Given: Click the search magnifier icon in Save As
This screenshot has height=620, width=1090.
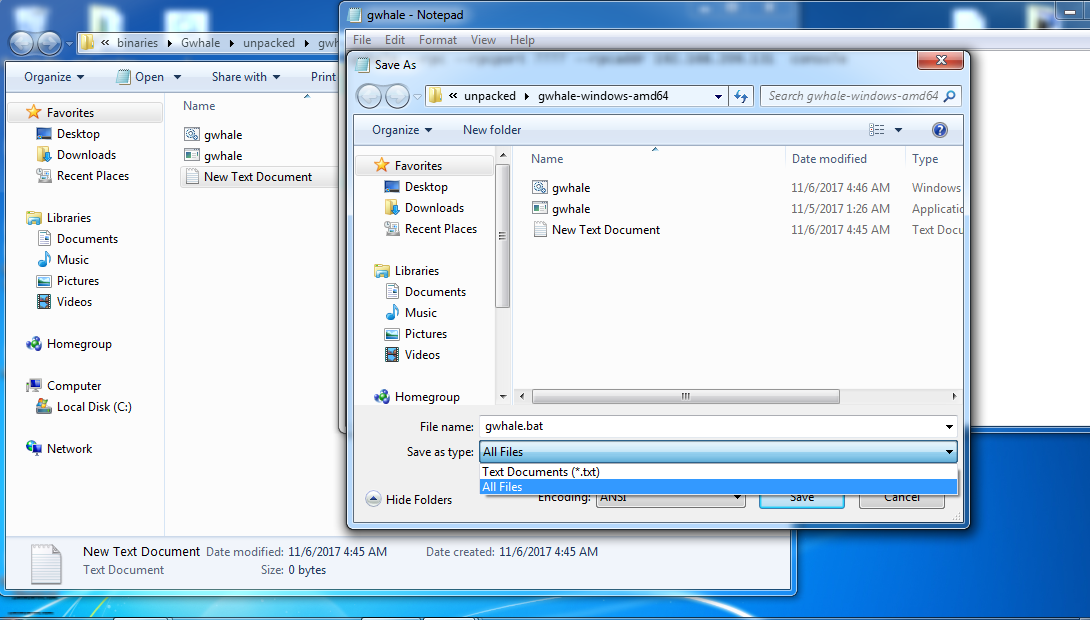Looking at the screenshot, I should point(950,96).
